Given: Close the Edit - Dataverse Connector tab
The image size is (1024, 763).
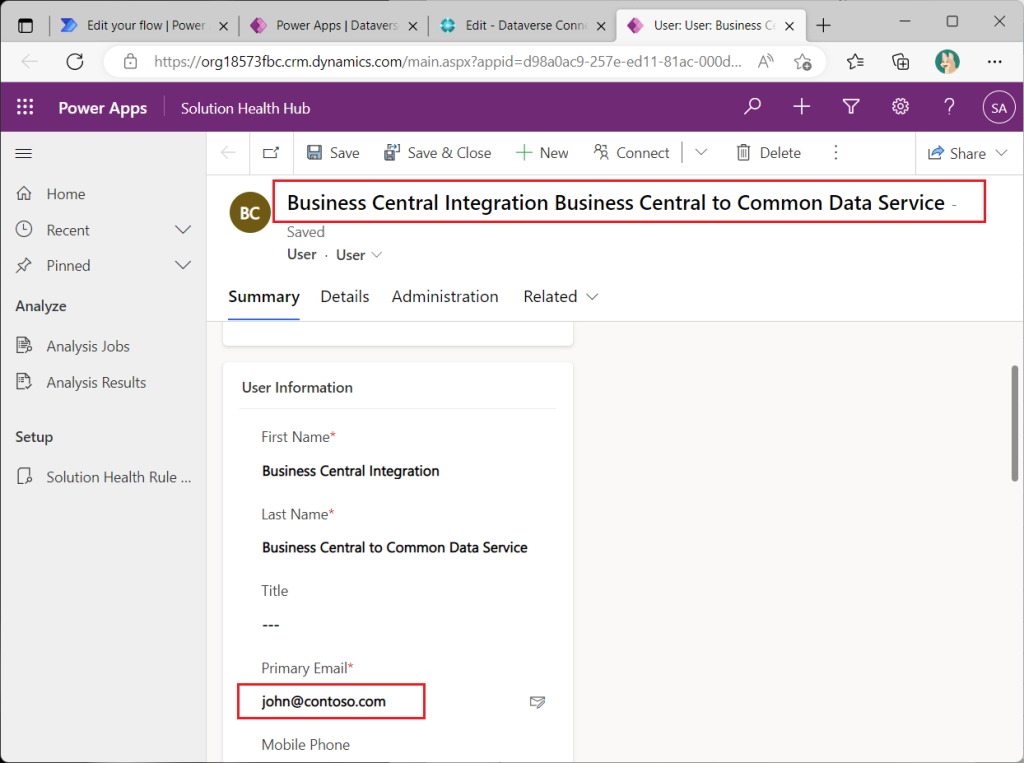Looking at the screenshot, I should pyautogui.click(x=601, y=26).
